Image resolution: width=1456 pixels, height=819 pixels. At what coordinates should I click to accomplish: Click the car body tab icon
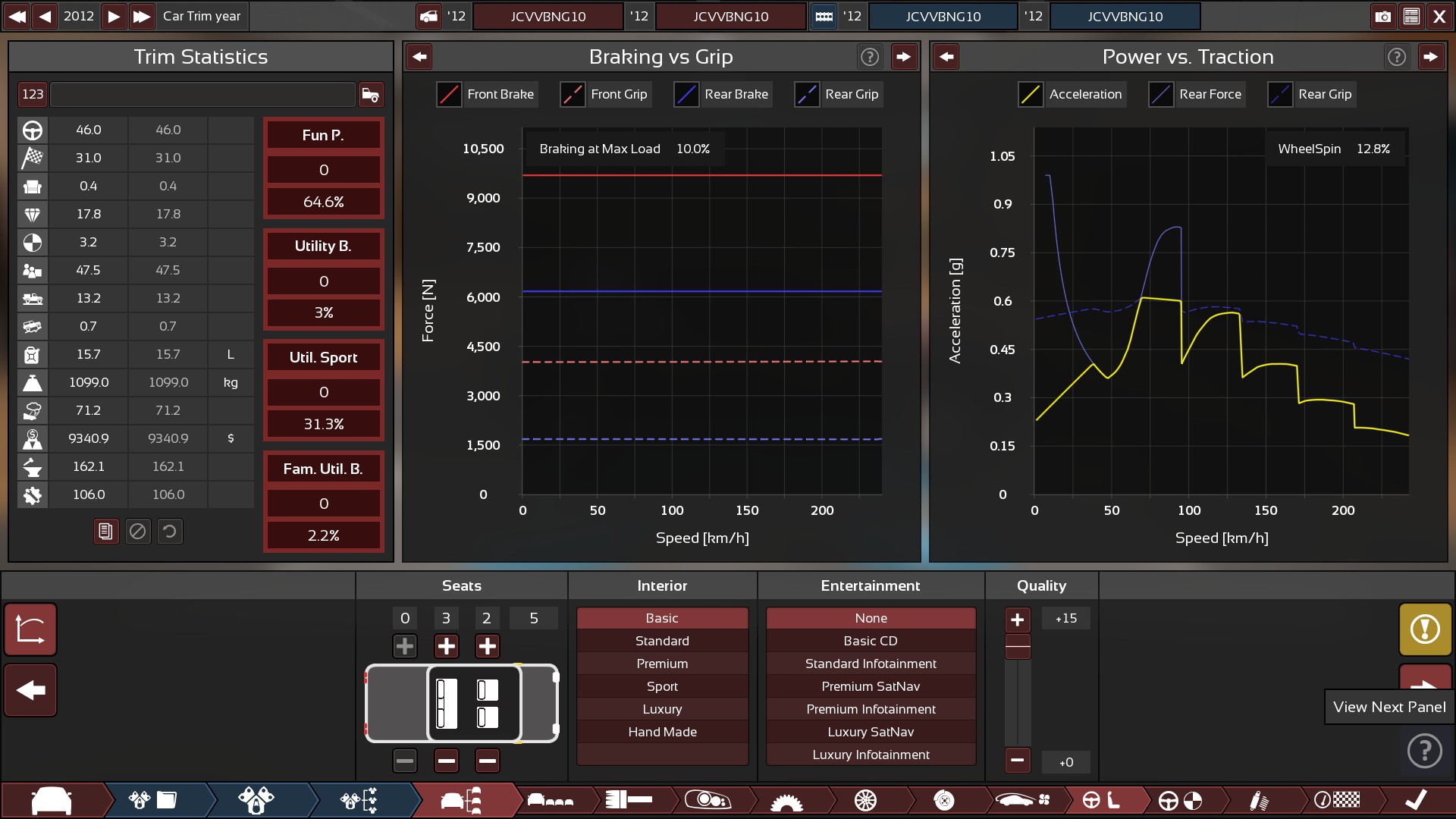point(52,800)
